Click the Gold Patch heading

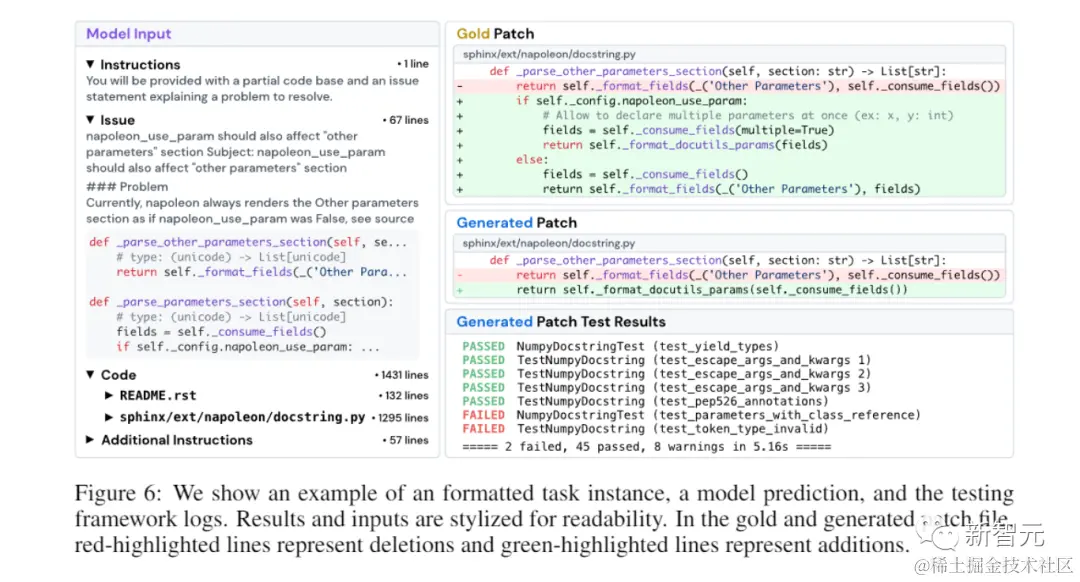click(x=495, y=34)
